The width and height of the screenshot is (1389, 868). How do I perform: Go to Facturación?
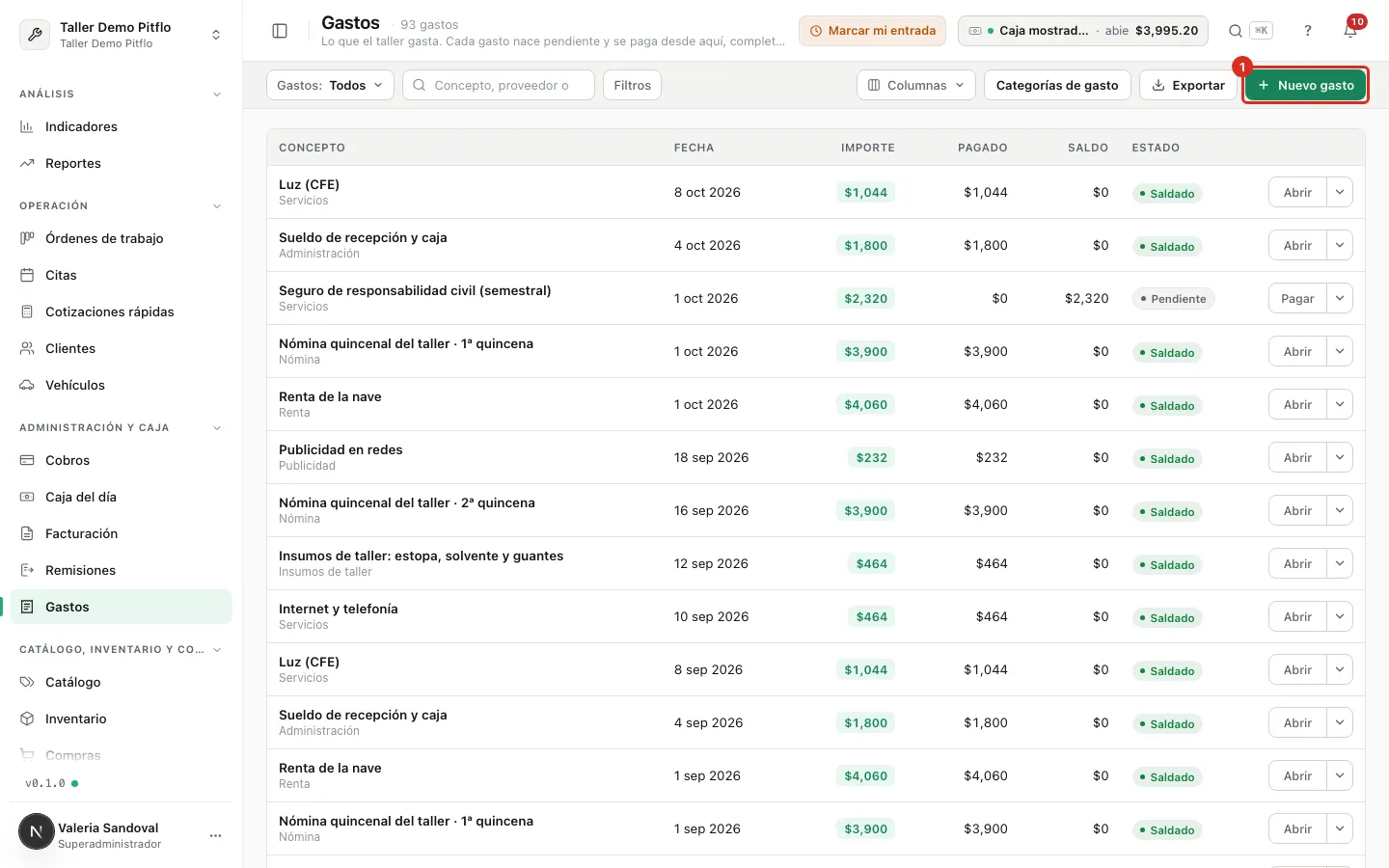click(x=121, y=533)
